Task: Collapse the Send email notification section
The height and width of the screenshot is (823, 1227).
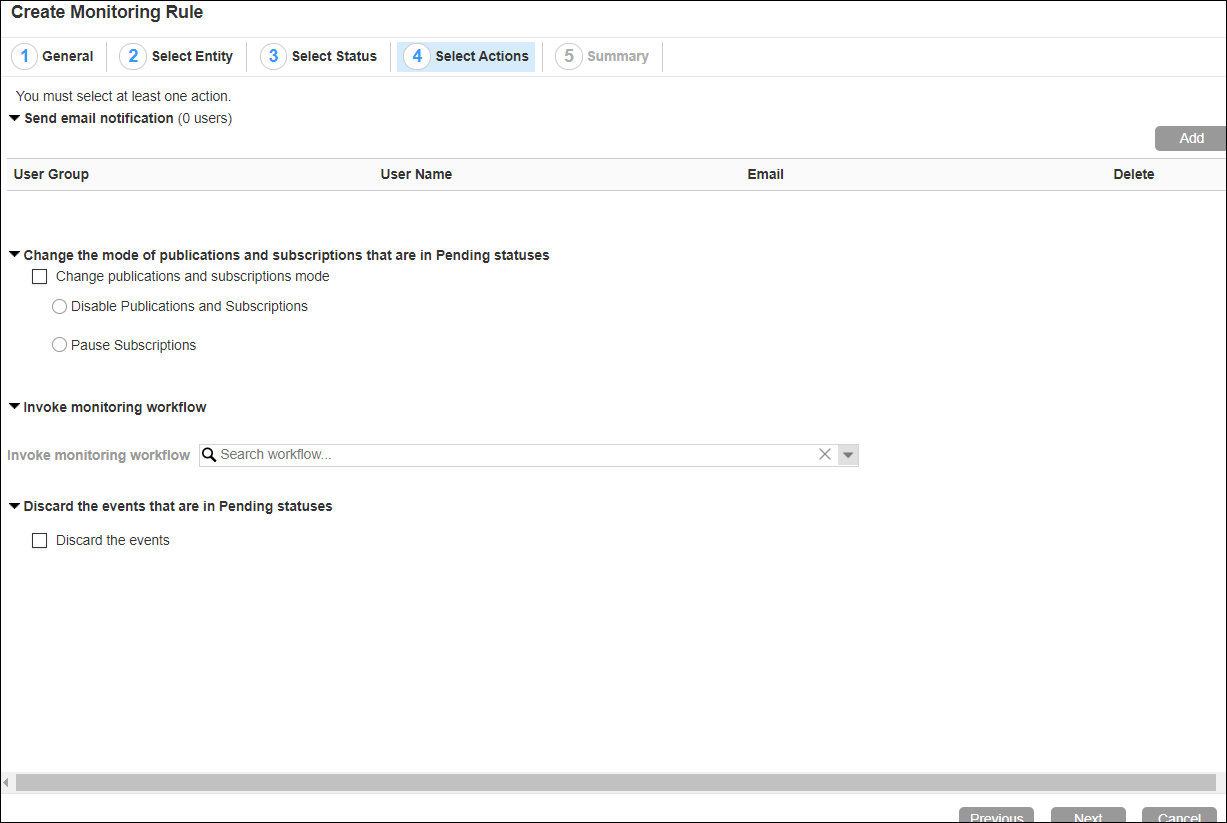Action: (14, 118)
